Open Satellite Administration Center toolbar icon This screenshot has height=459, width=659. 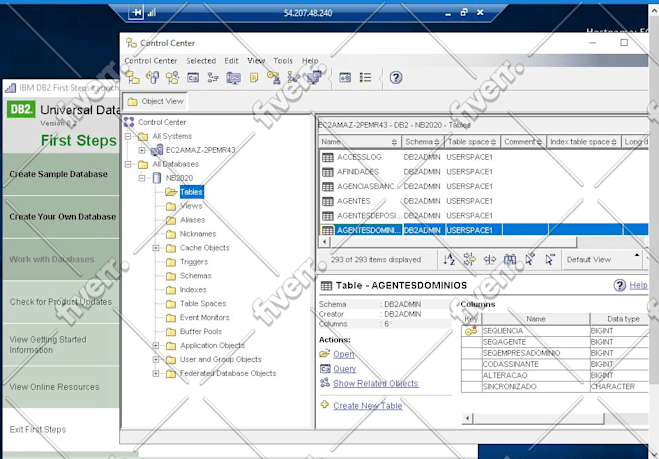point(172,77)
